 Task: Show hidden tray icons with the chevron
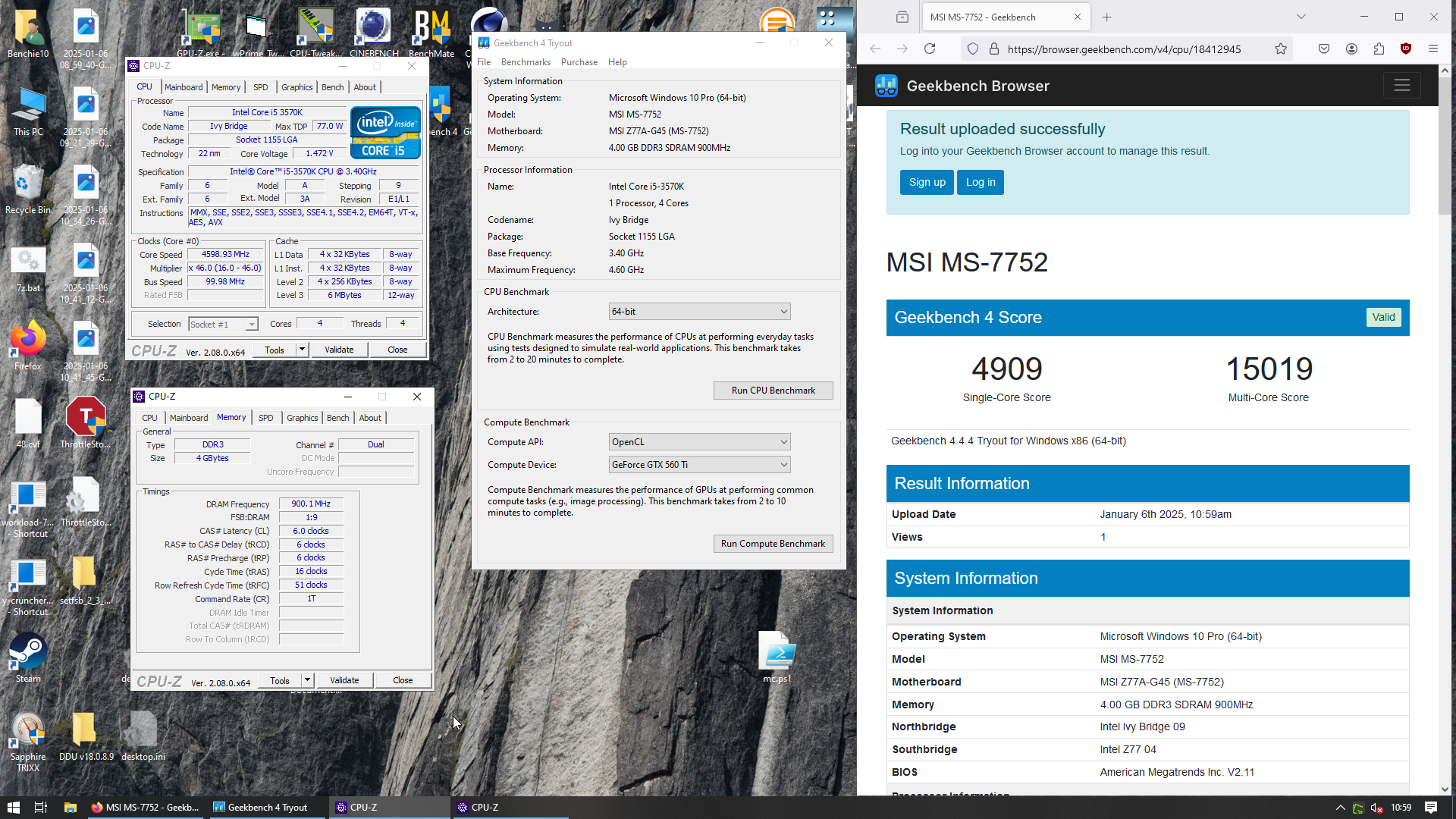(x=1340, y=808)
